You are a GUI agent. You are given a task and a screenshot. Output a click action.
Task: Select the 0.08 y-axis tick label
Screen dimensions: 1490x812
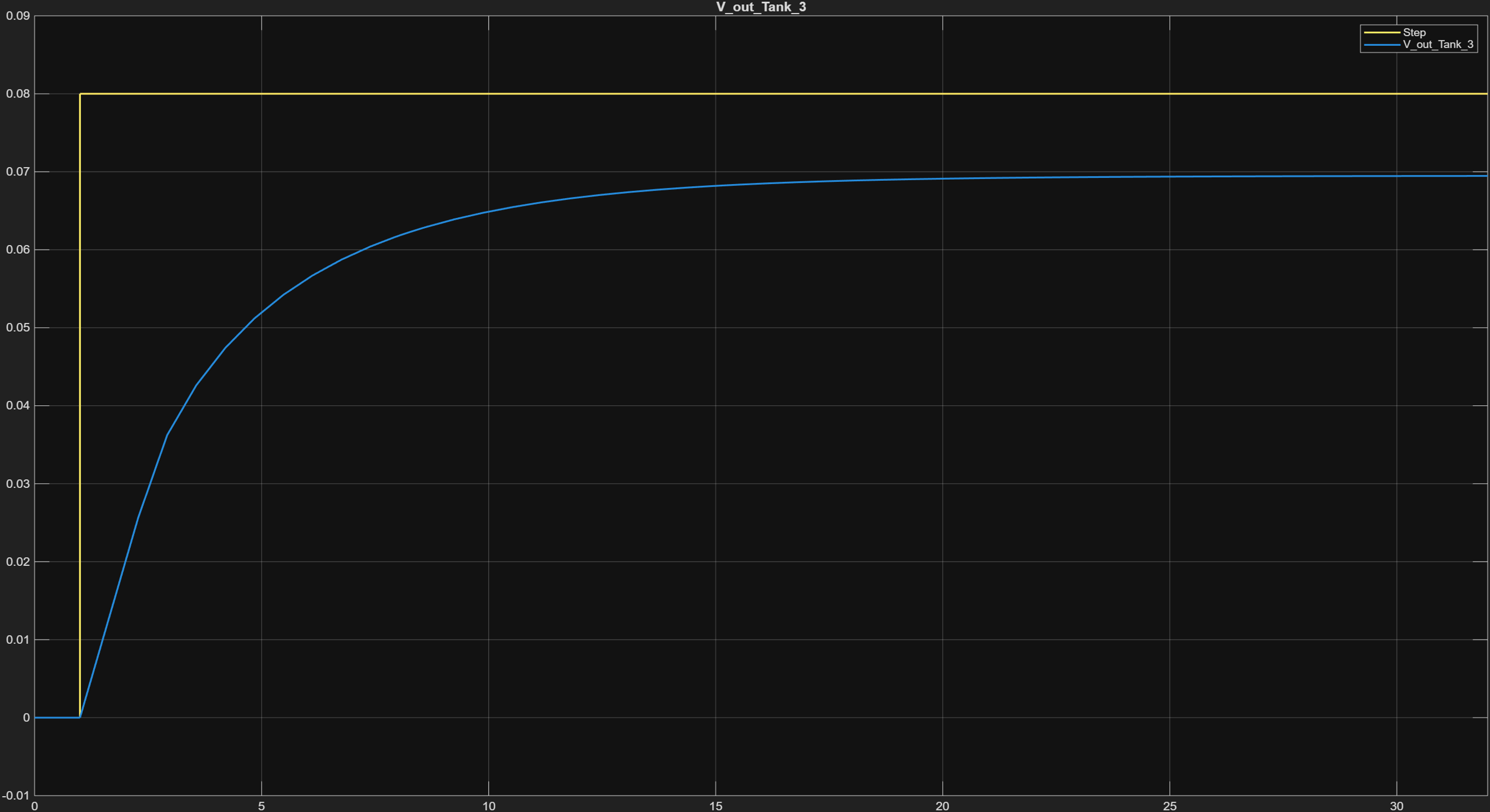18,94
